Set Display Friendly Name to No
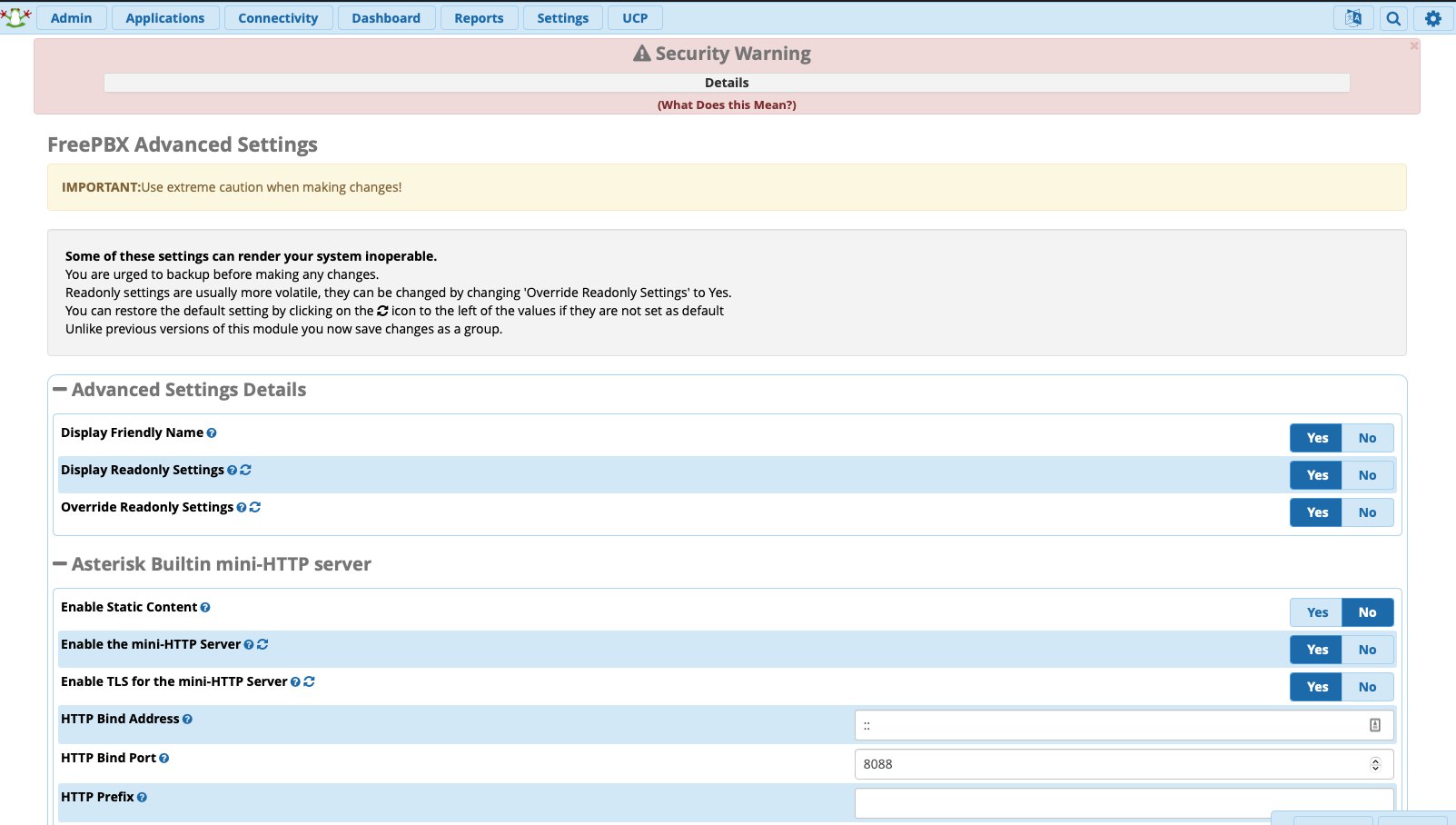1456x825 pixels. tap(1367, 438)
